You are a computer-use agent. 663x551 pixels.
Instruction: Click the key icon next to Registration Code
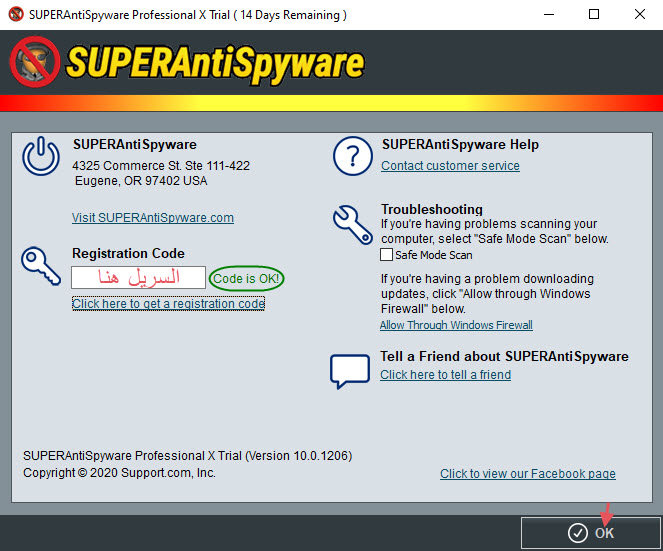(41, 266)
